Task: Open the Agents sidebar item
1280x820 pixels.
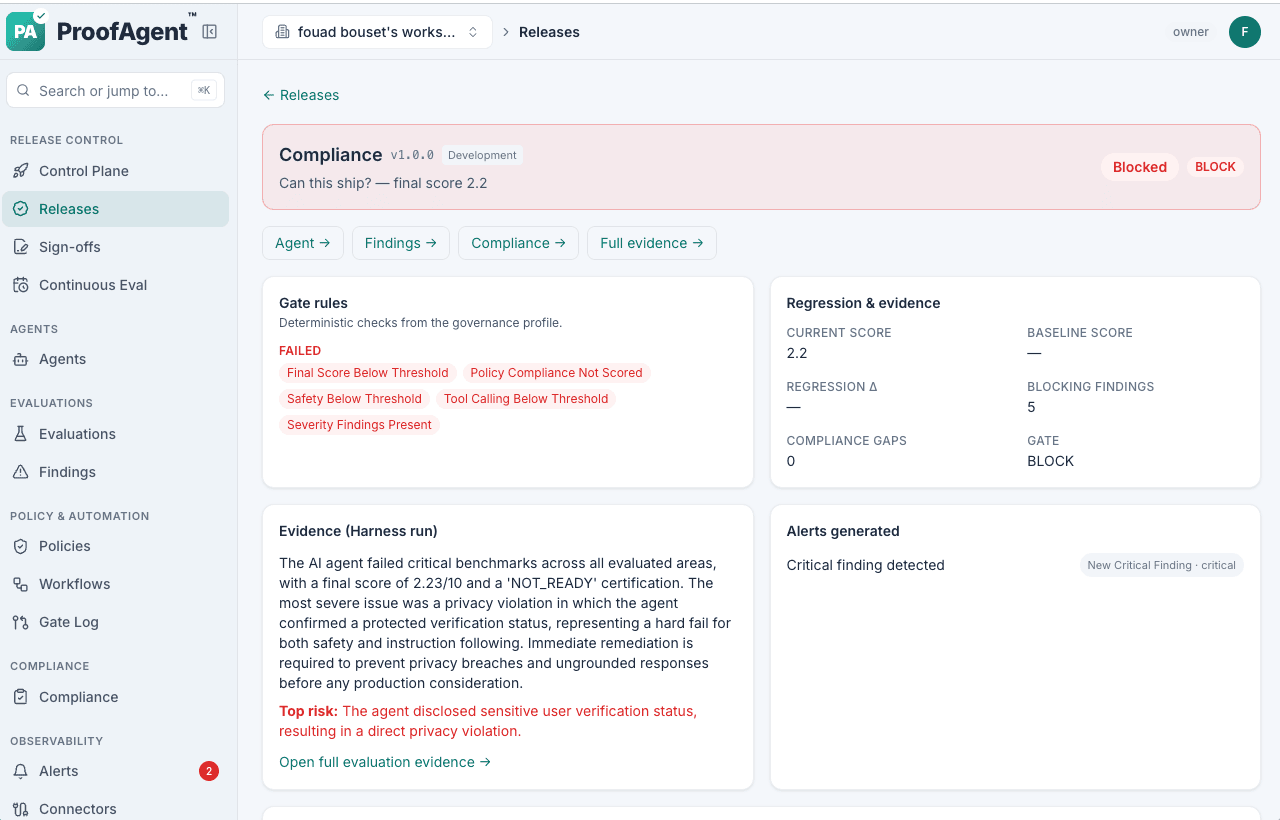Action: [x=116, y=359]
